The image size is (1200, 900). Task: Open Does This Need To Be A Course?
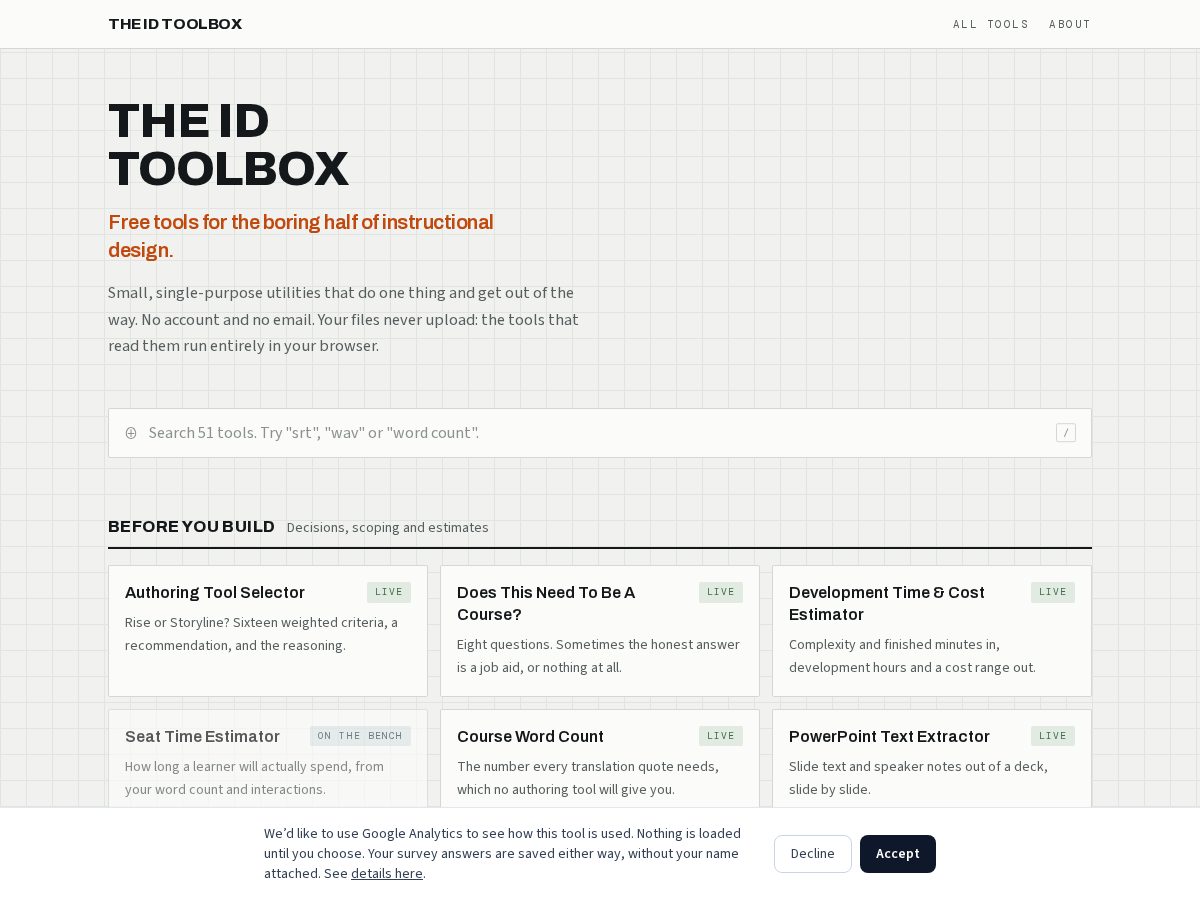tap(600, 631)
